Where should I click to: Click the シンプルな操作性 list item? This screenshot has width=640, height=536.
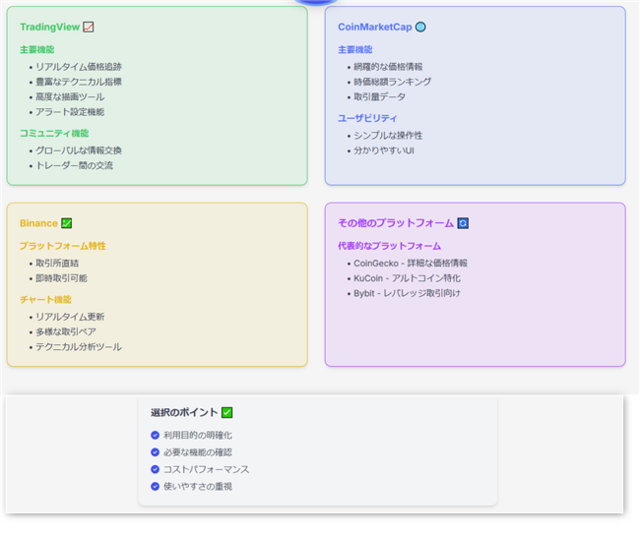coord(388,136)
